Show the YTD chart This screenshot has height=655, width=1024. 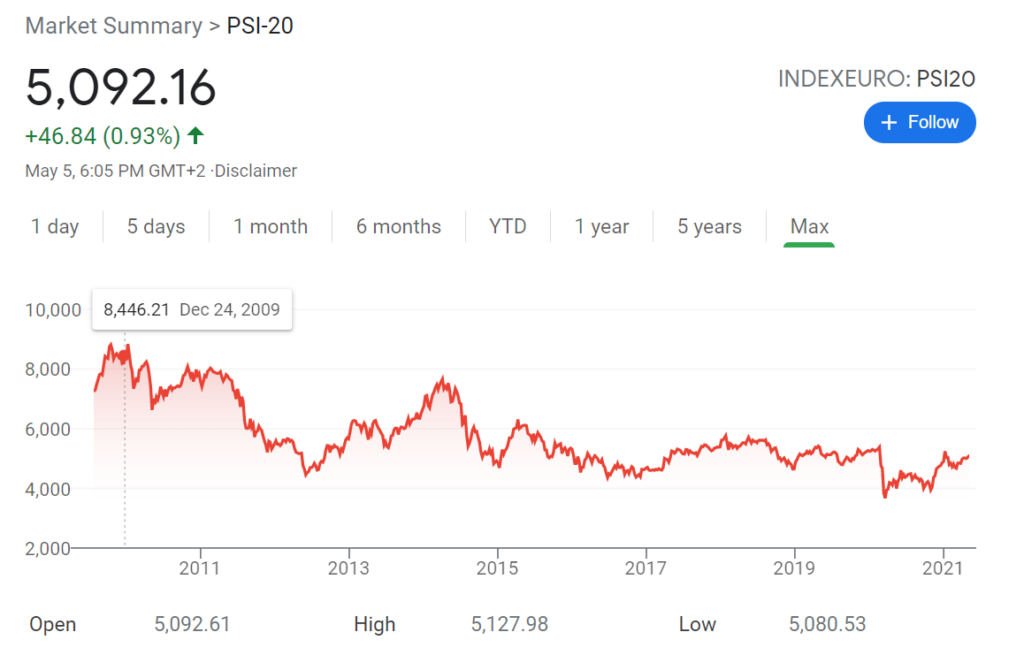508,226
